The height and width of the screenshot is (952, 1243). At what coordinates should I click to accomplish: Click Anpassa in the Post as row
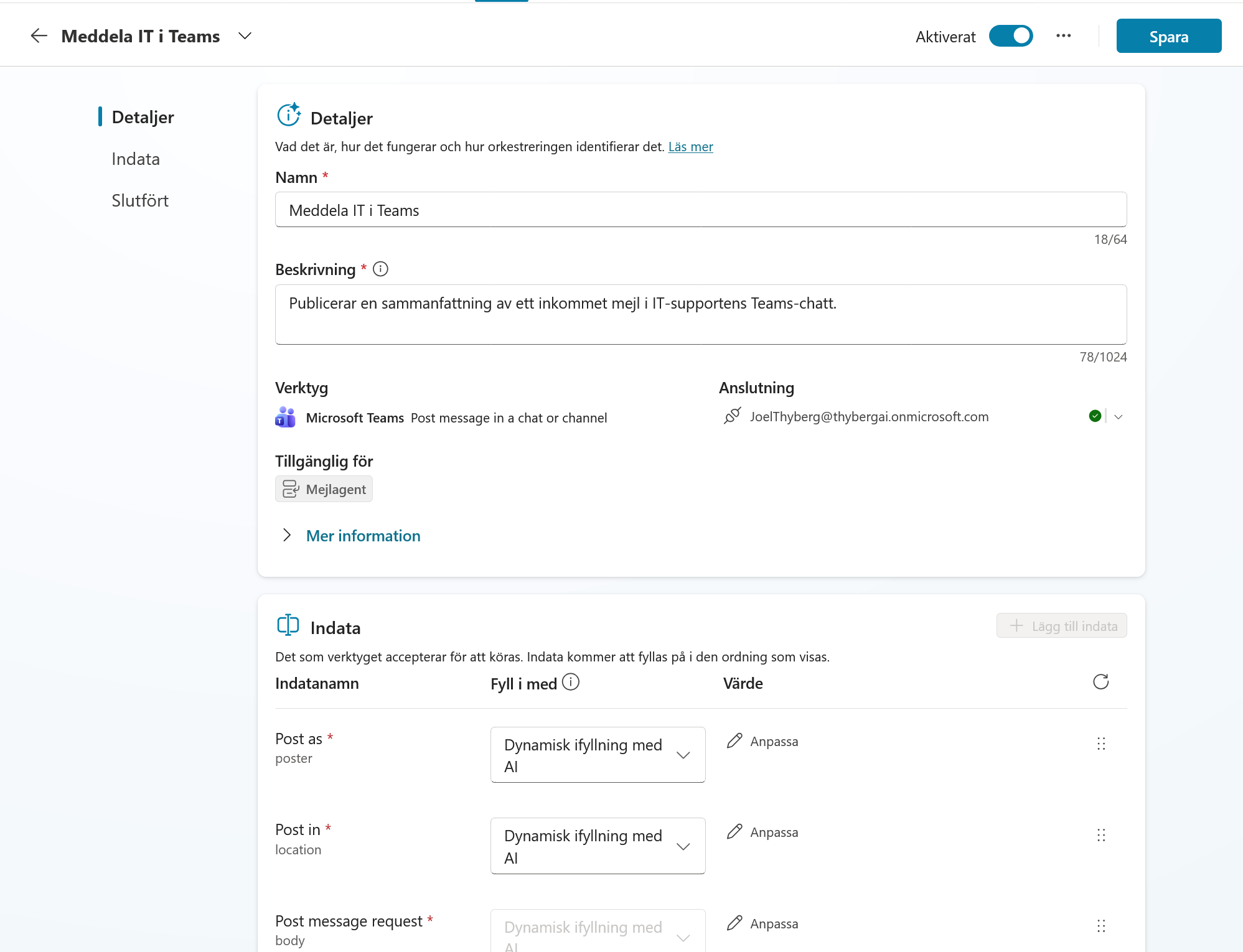762,741
